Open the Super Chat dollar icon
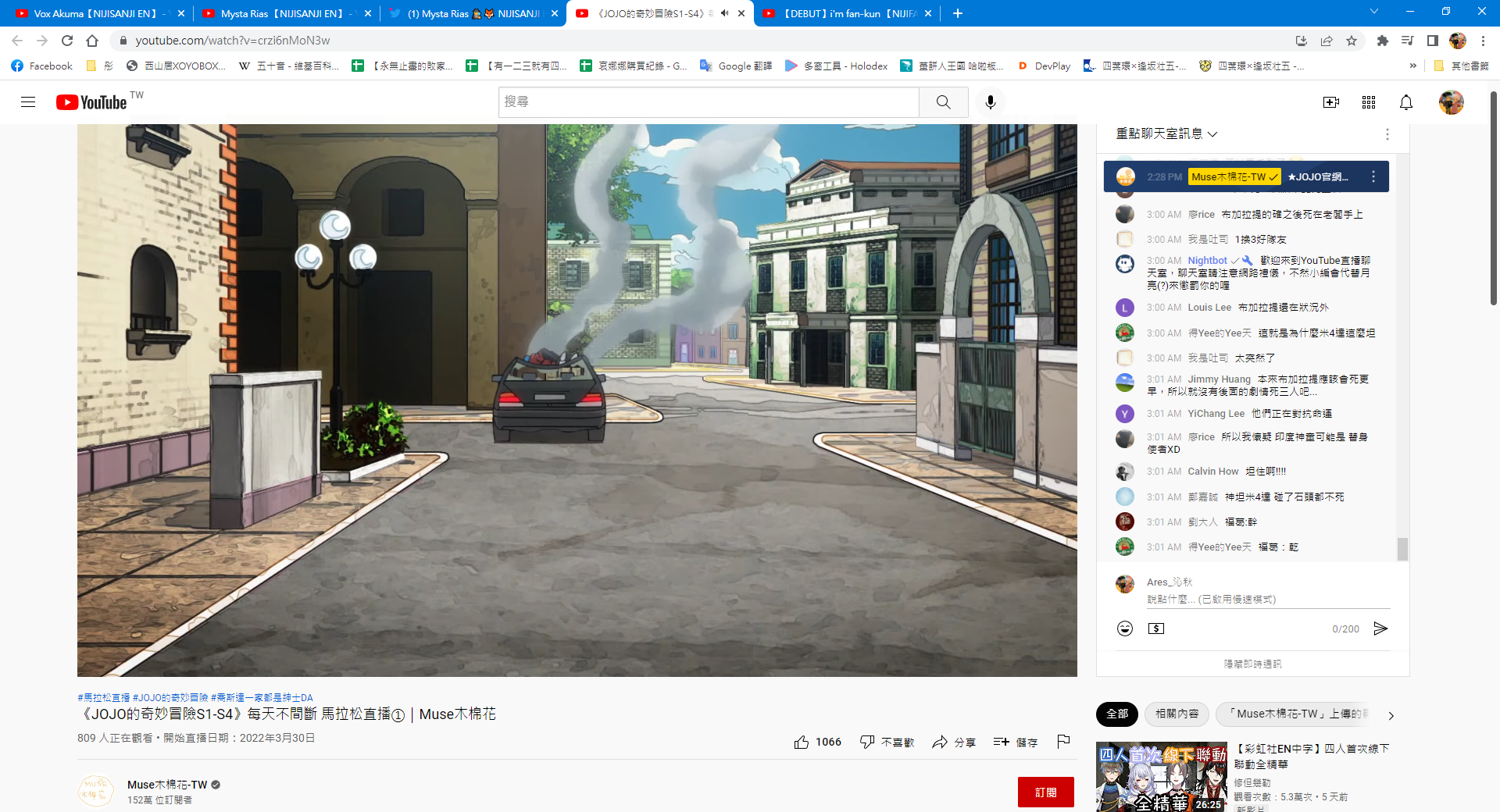Image resolution: width=1500 pixels, height=812 pixels. pos(1156,629)
